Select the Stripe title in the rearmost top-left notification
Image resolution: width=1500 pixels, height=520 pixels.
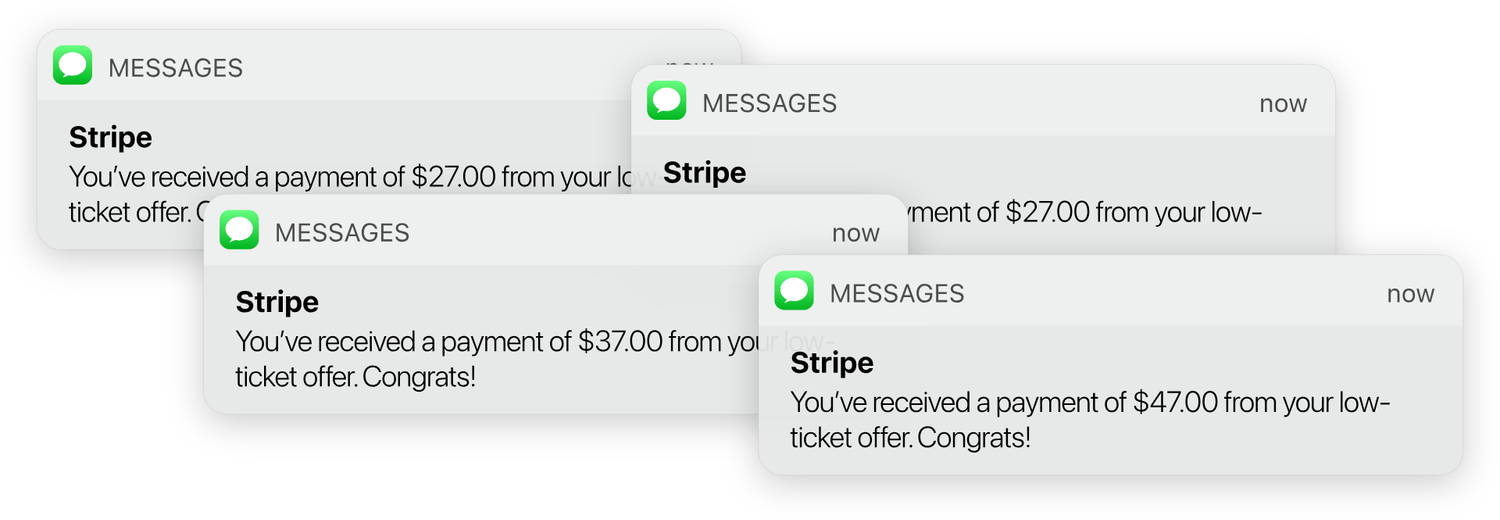point(110,137)
